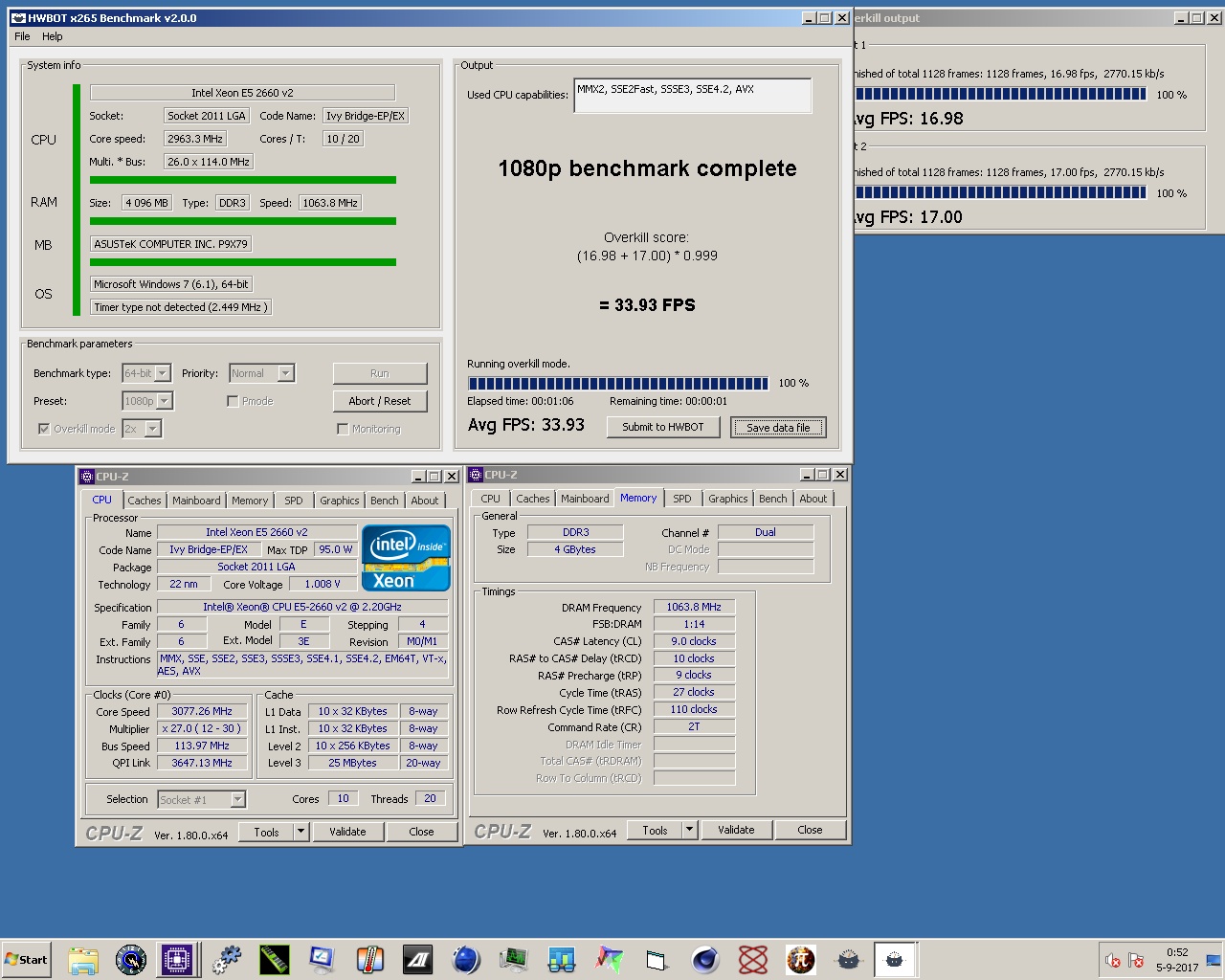Click Validate in right CPU-Z window
The width and height of the screenshot is (1225, 980).
tap(736, 830)
